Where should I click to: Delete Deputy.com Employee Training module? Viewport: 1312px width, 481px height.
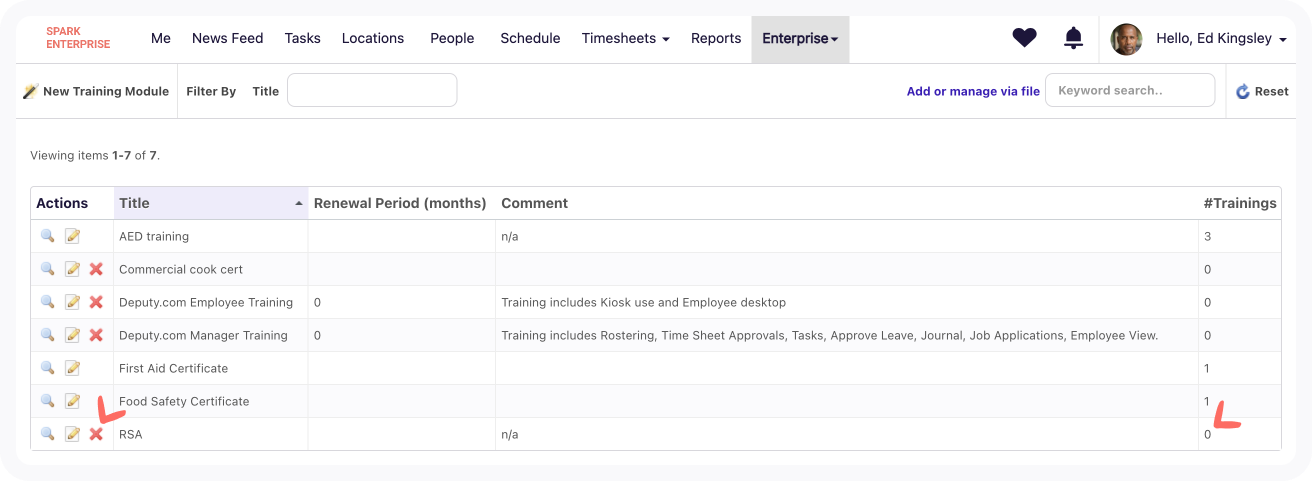click(96, 302)
